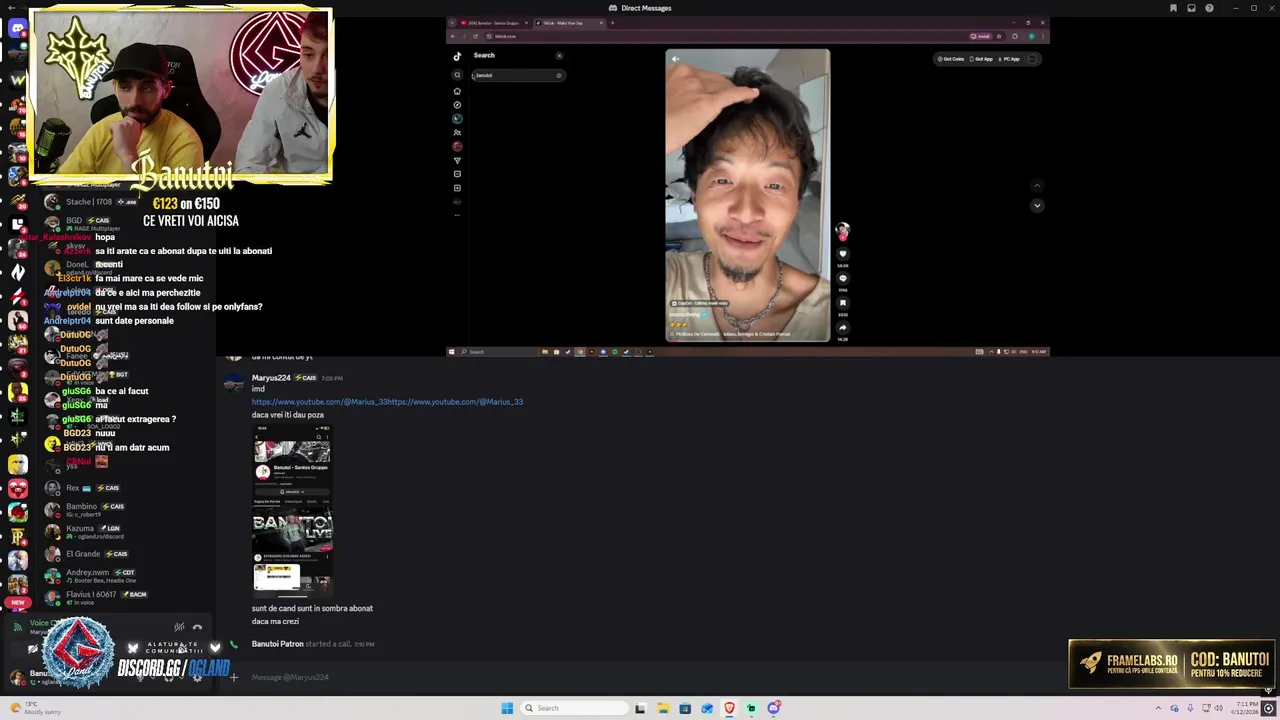Open Discord user settings gear icon
The image size is (1280, 720).
click(x=197, y=677)
